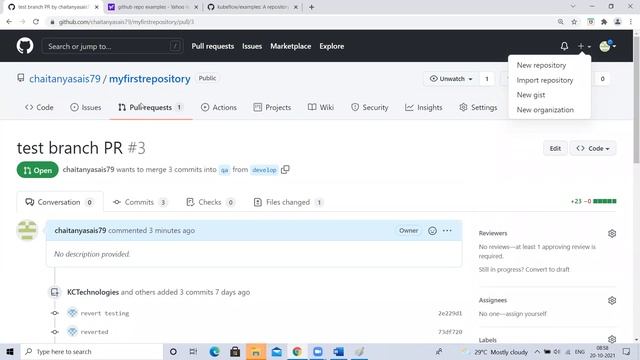The width and height of the screenshot is (640, 360).
Task: Open Issues in top navigation
Action: (x=252, y=46)
